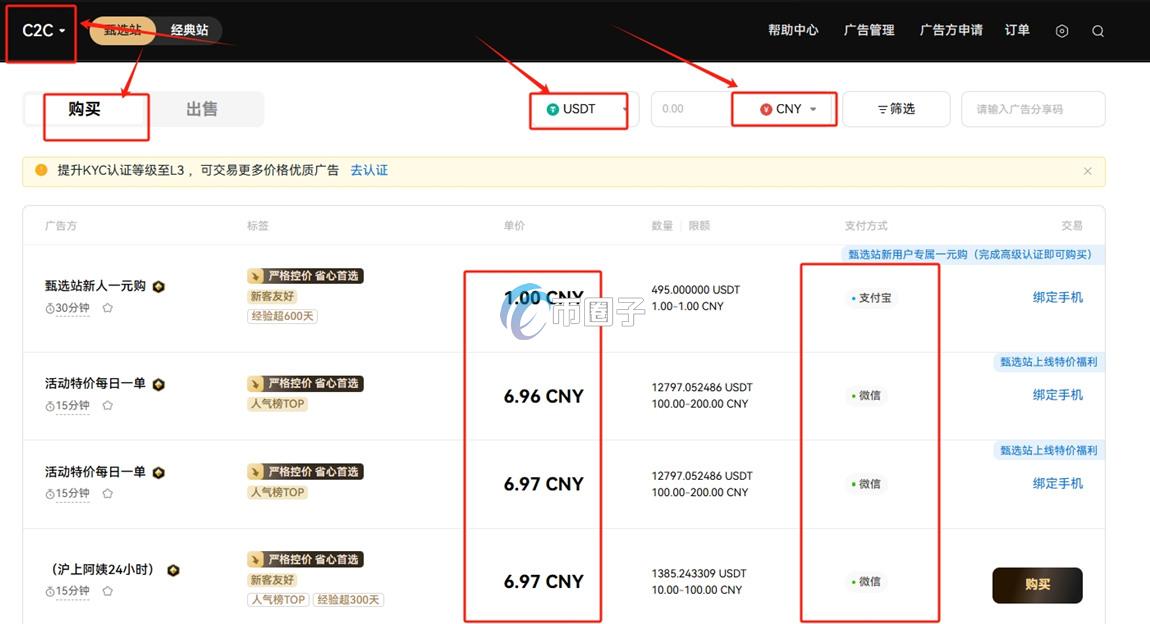Click the clock icon showing 30分钟 for first advertiser
Screen dimensions: 1150x624
point(50,307)
